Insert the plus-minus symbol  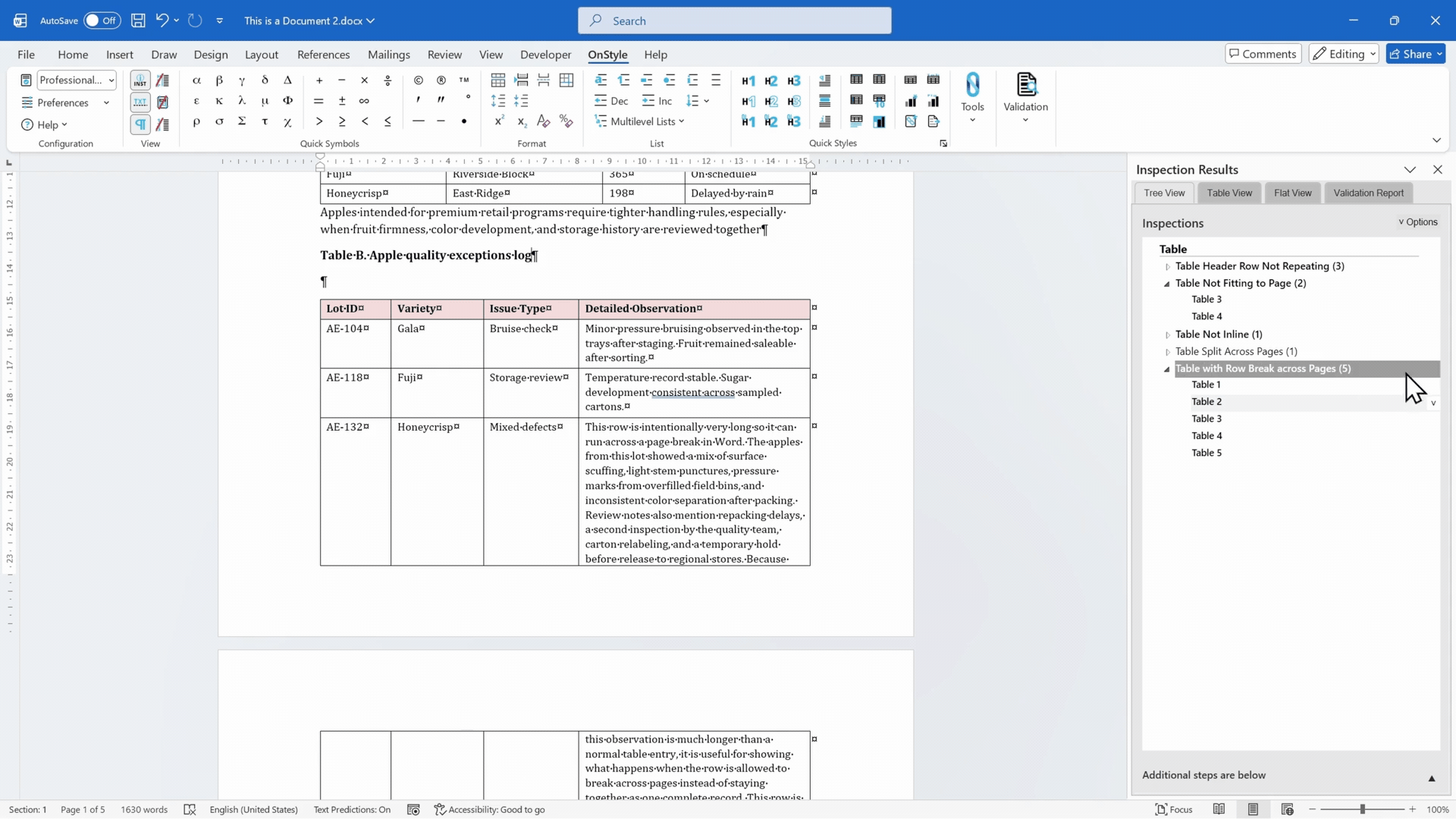[342, 101]
